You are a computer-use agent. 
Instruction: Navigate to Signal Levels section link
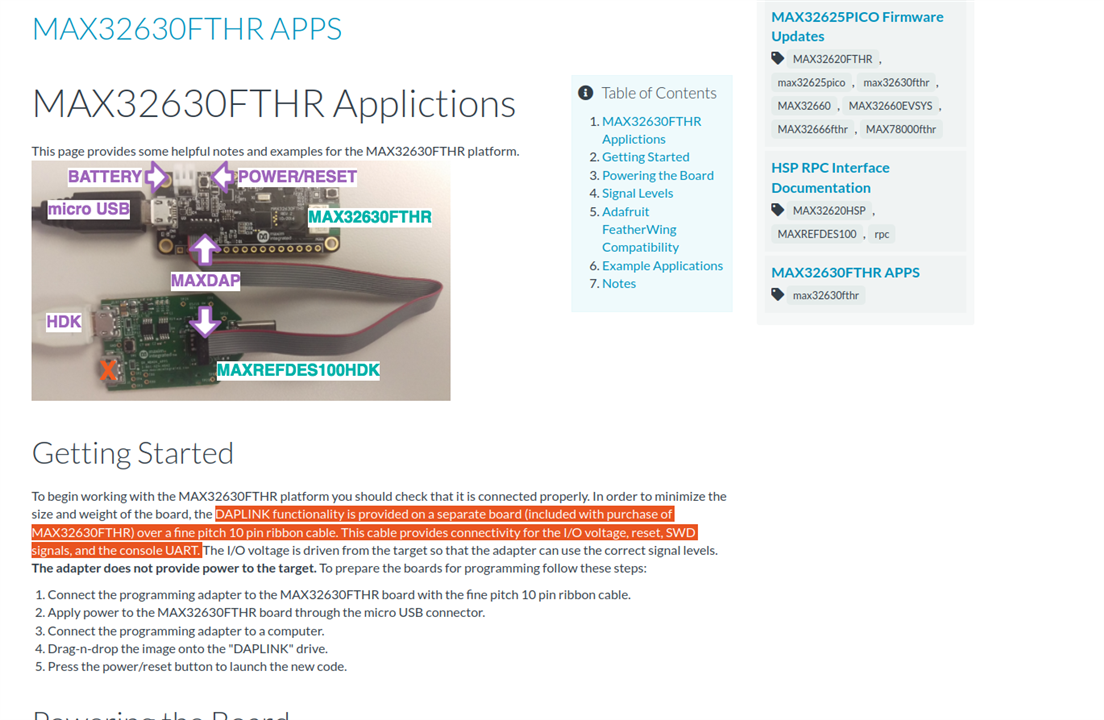[637, 193]
